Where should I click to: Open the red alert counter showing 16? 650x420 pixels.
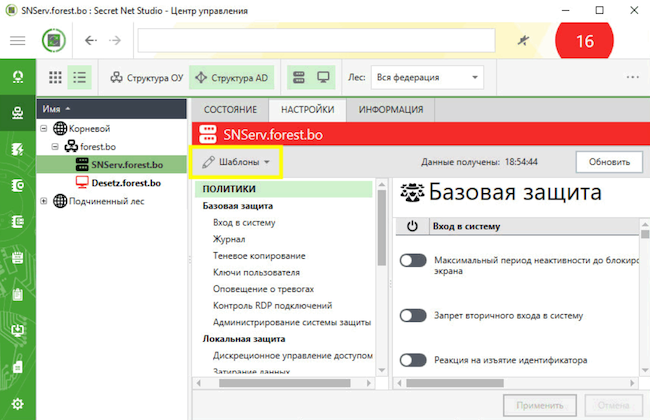click(585, 41)
